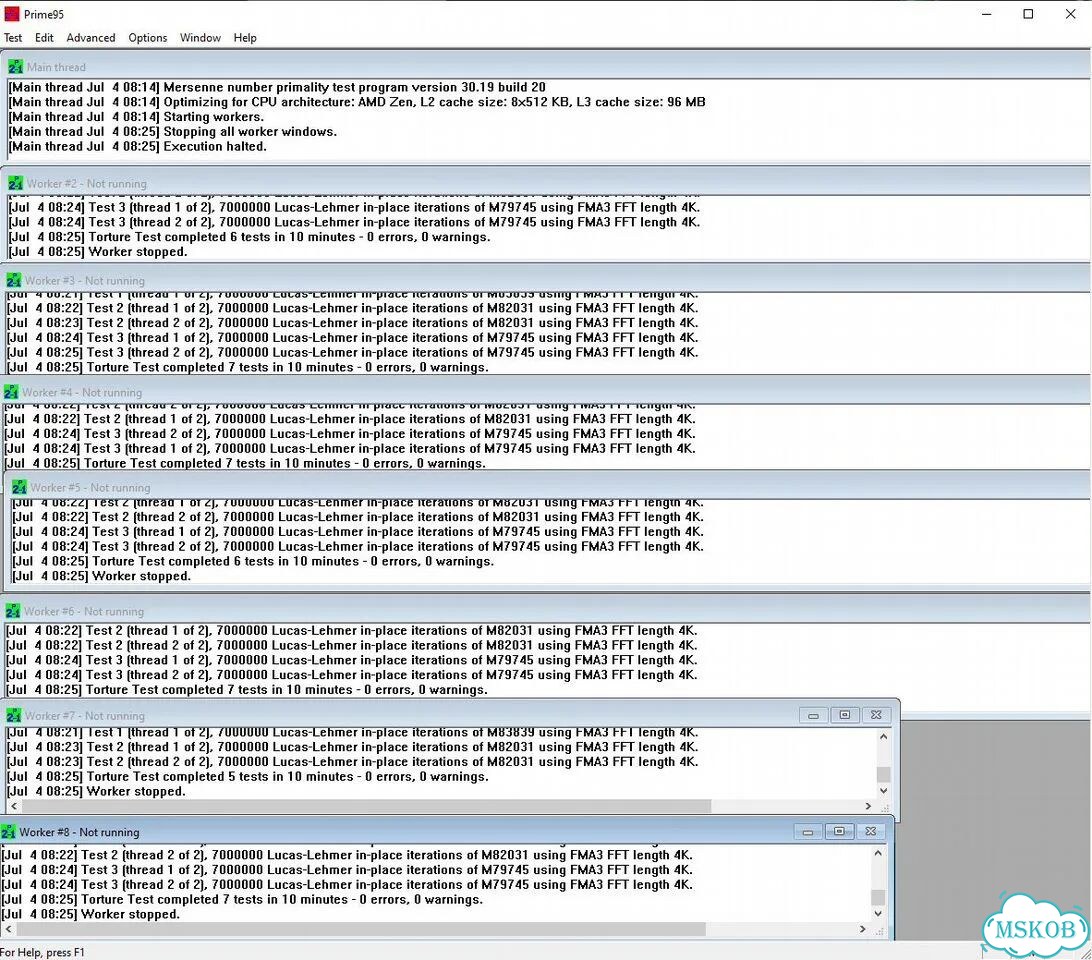Click 'Torture Test completed 6 tests' in Worker #5
Screen dimensions: 1092x960
254,561
